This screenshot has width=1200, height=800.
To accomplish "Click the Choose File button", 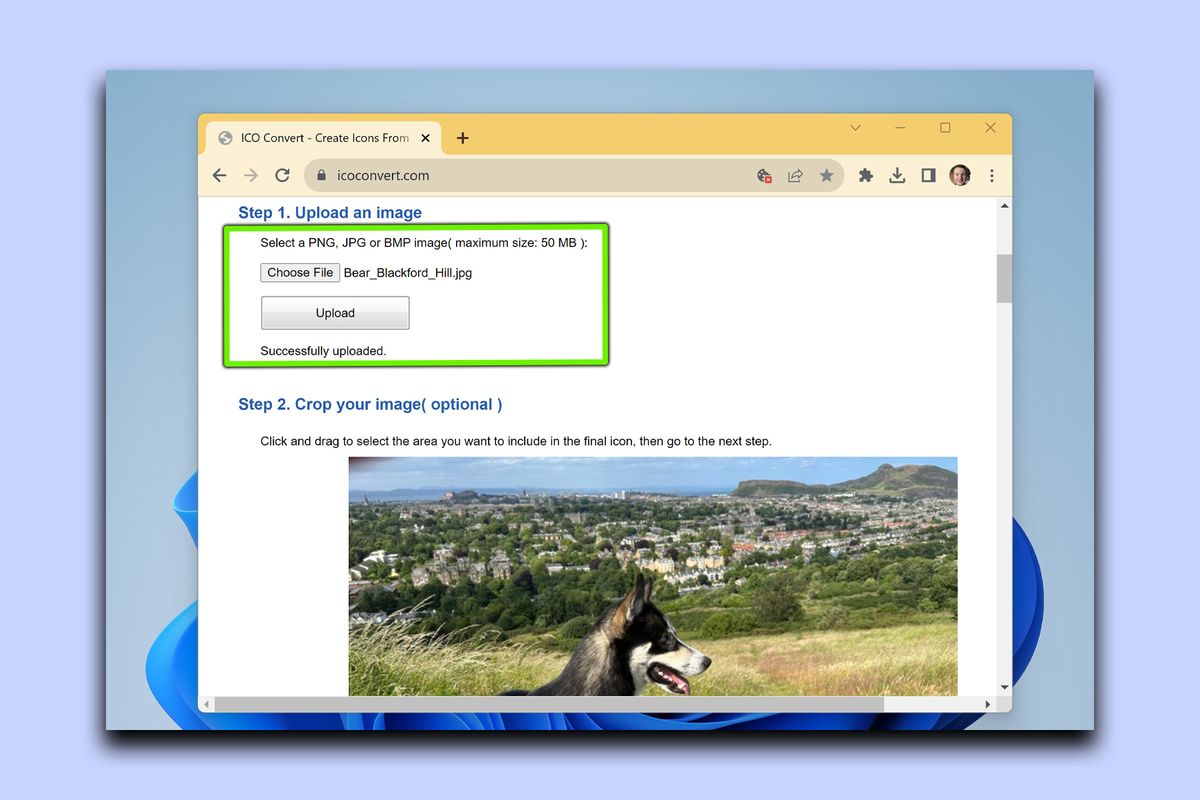I will click(300, 272).
